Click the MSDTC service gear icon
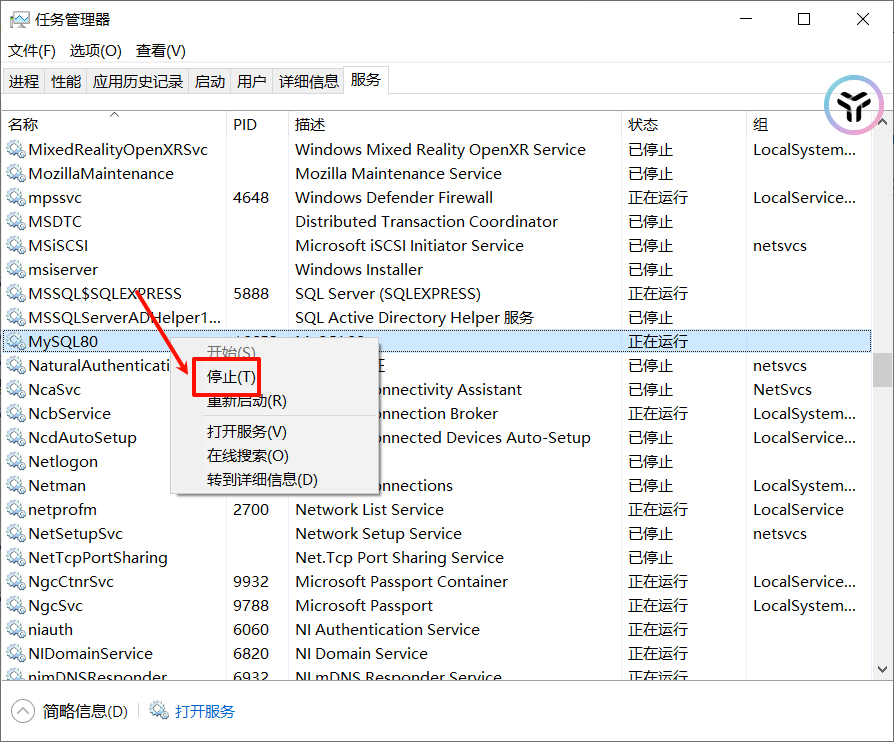Viewport: 894px width, 742px height. 16,221
